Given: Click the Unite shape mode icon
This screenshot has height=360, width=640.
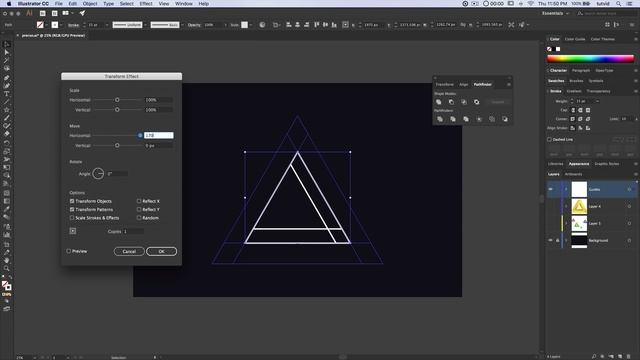Looking at the screenshot, I should [439, 102].
